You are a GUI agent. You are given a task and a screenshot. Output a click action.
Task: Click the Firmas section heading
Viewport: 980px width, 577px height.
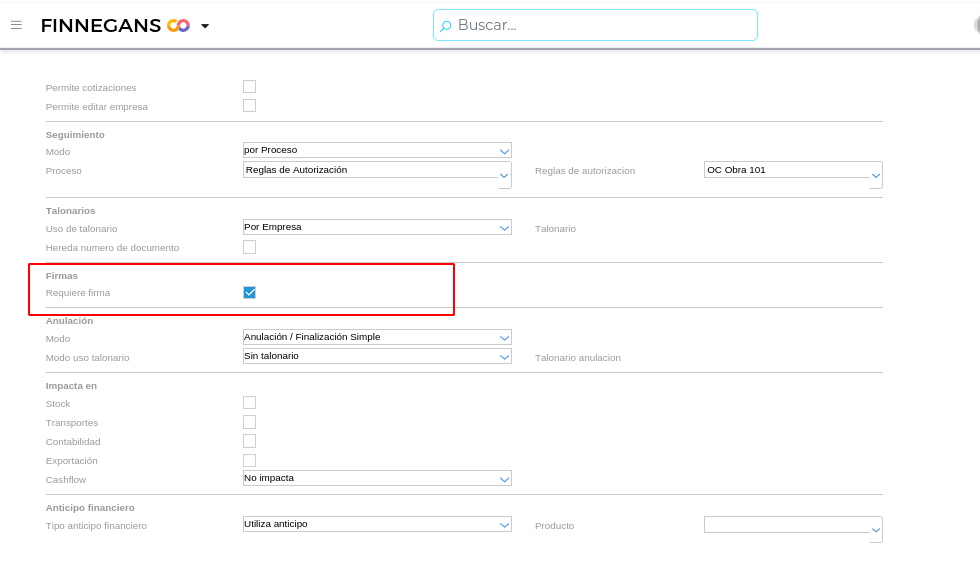coord(62,276)
